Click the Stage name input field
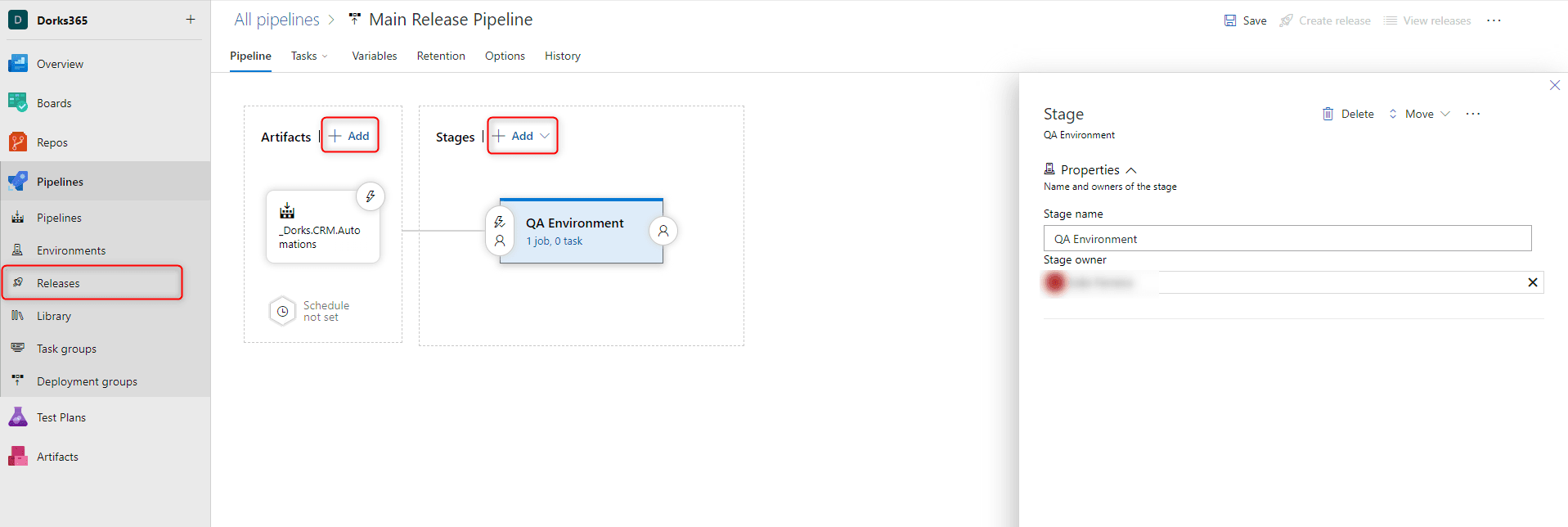Image resolution: width=1568 pixels, height=527 pixels. point(1287,238)
